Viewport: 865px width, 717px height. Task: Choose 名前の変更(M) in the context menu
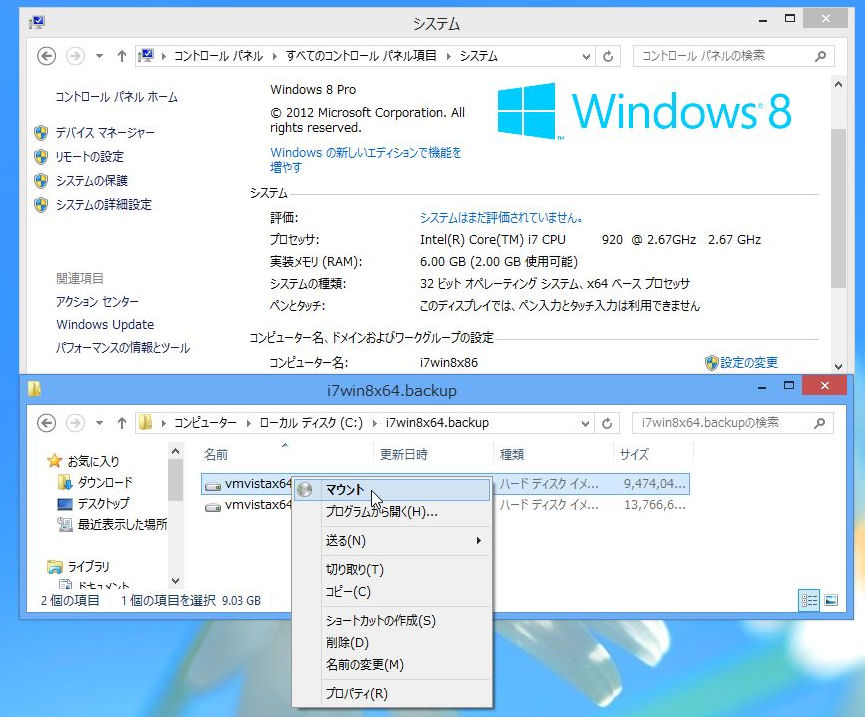click(x=392, y=665)
